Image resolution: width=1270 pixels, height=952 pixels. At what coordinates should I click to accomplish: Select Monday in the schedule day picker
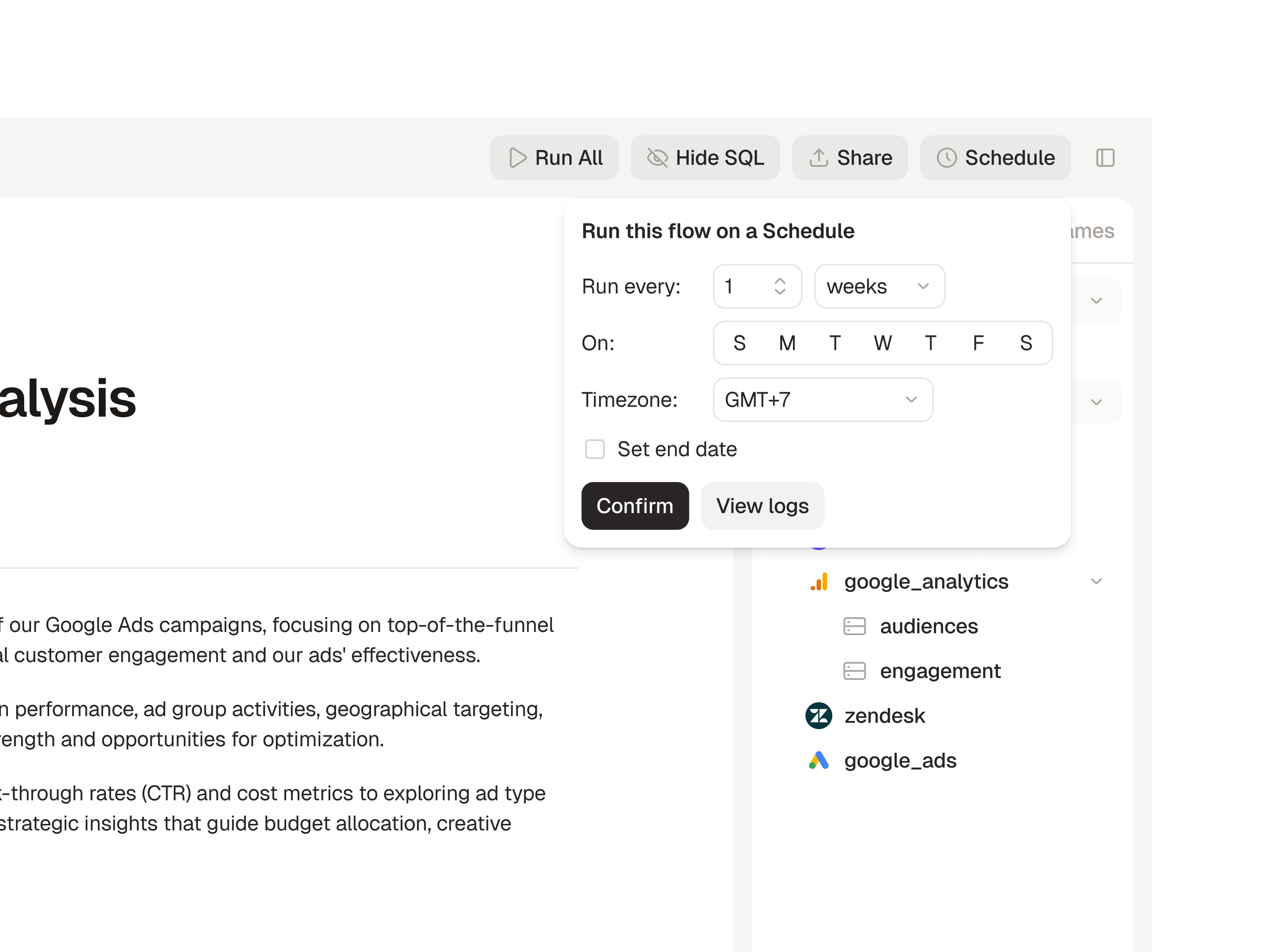[x=787, y=343]
